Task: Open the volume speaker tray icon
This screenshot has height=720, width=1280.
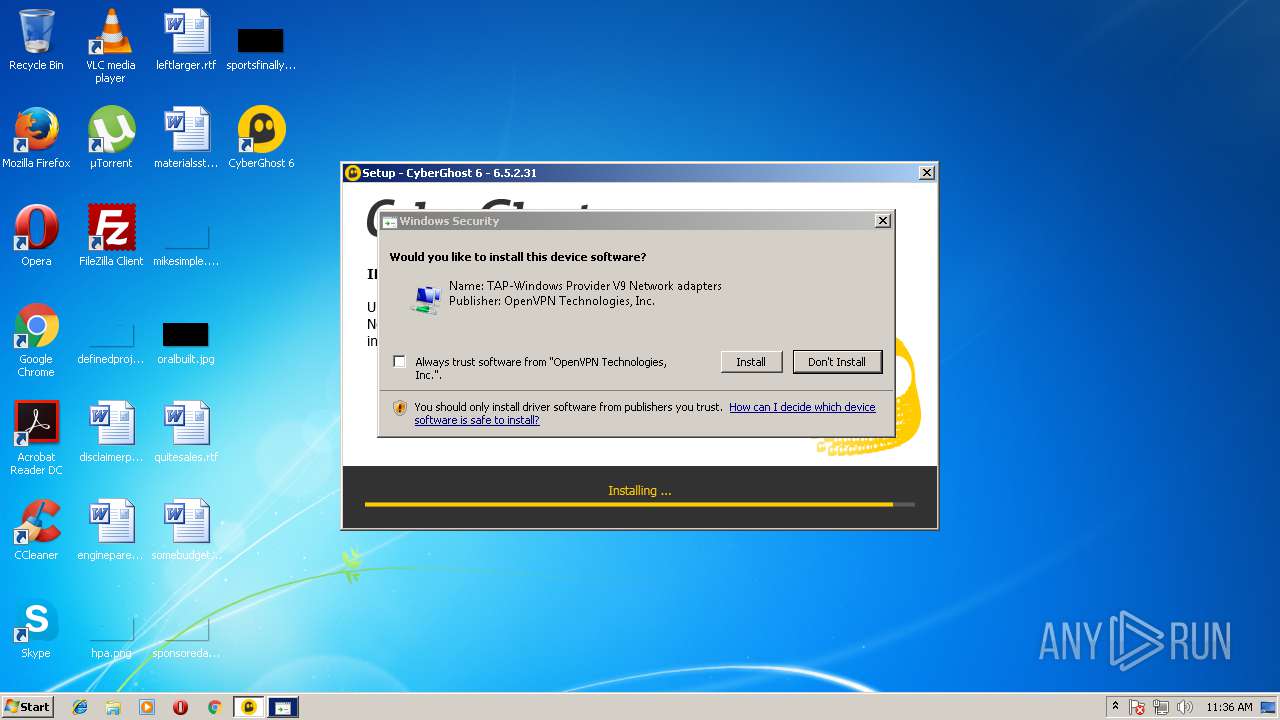Action: 1185,707
